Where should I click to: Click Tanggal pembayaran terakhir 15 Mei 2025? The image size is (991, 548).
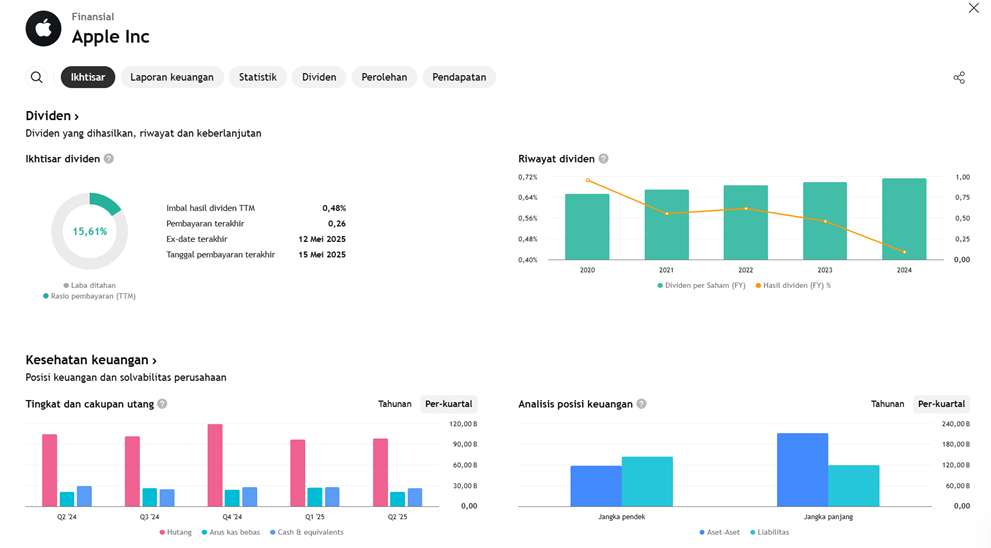[x=322, y=255]
